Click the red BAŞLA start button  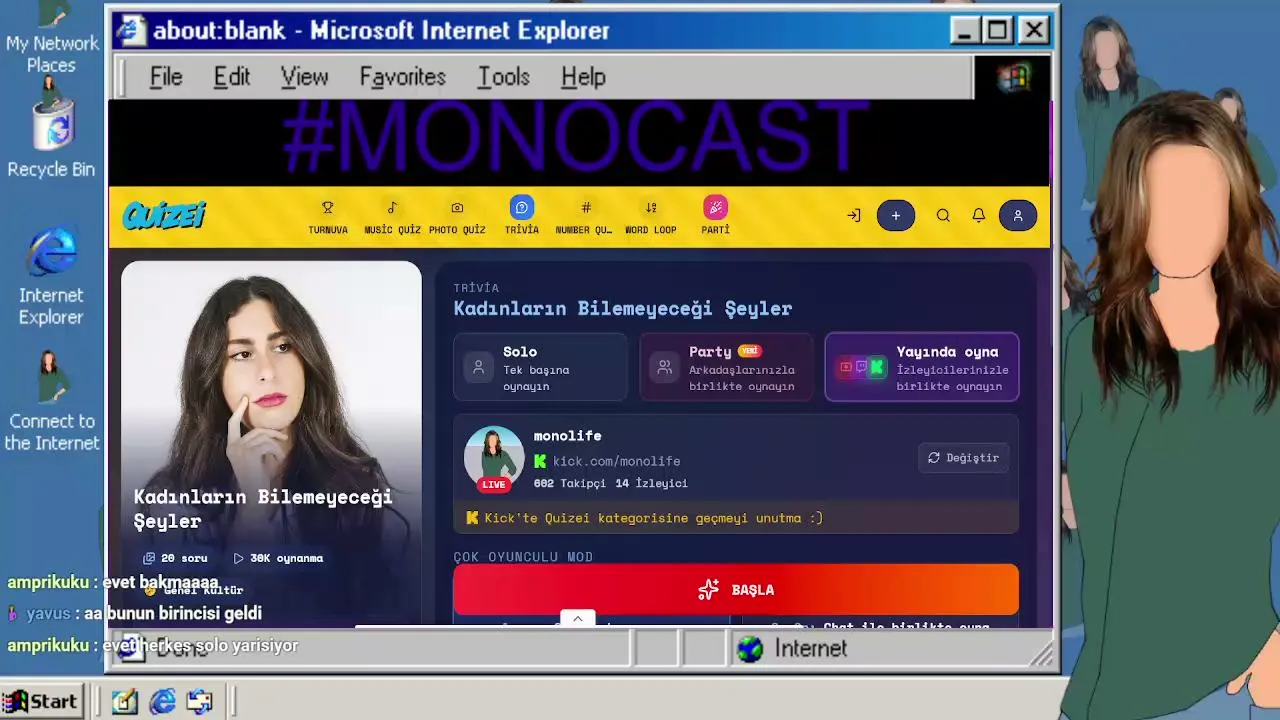coord(736,589)
